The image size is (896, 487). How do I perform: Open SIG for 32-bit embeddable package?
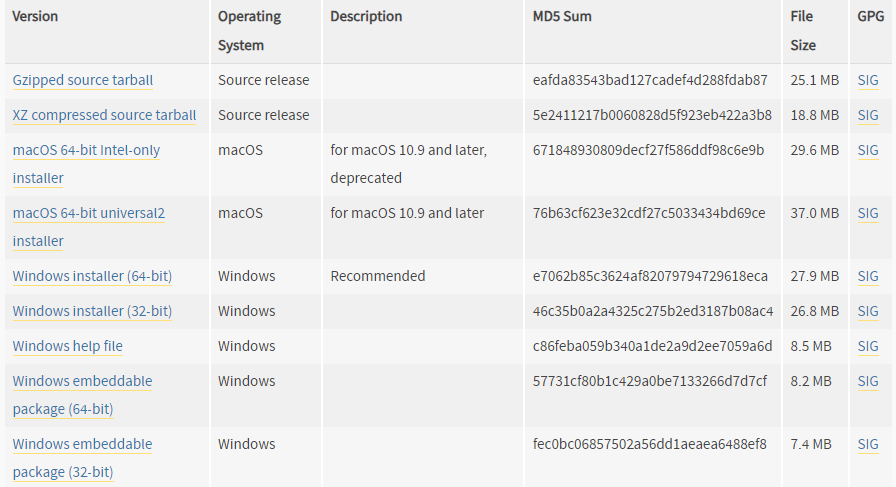point(868,444)
